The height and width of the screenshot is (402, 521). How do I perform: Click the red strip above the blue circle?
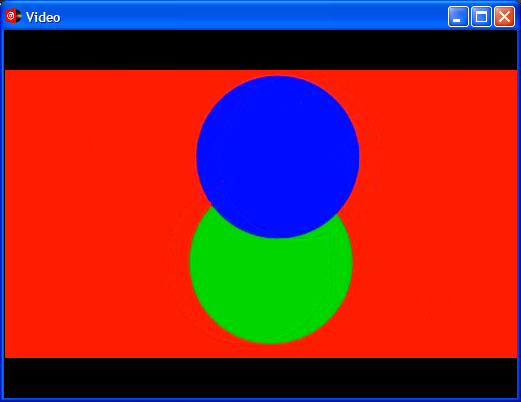point(278,73)
